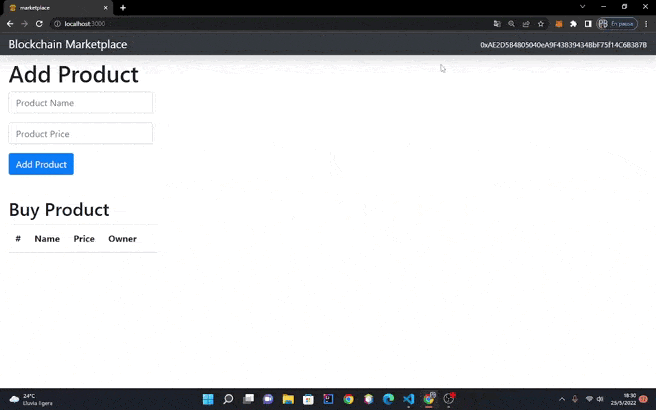Screen dimensions: 656x410
Task: Open the Teams Chat taskbar icon
Action: click(x=268, y=399)
